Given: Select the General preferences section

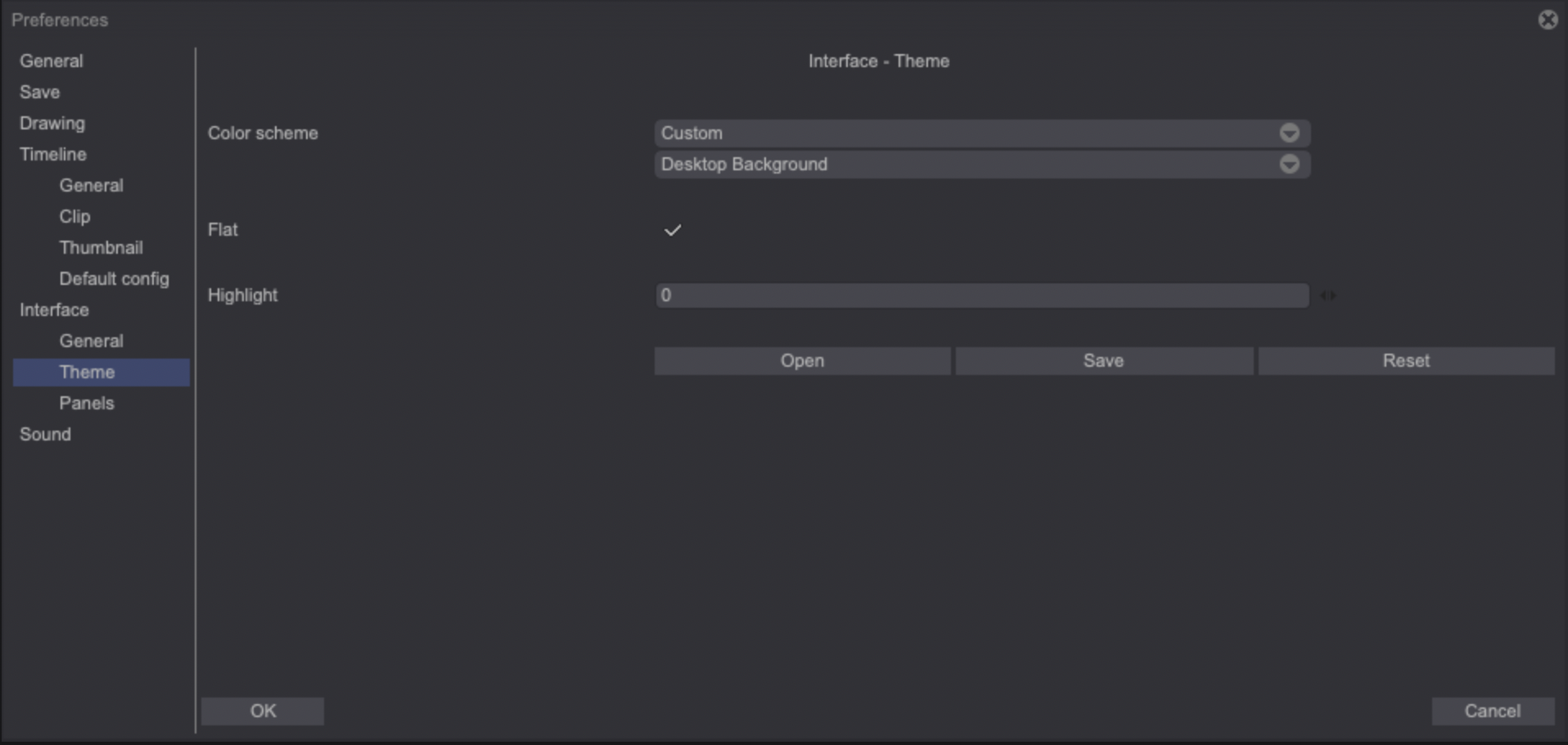Looking at the screenshot, I should point(52,60).
